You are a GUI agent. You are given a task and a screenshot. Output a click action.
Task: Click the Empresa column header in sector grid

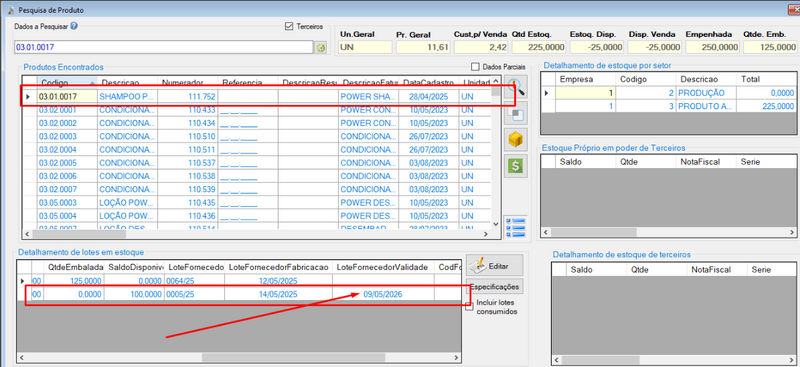tap(585, 79)
